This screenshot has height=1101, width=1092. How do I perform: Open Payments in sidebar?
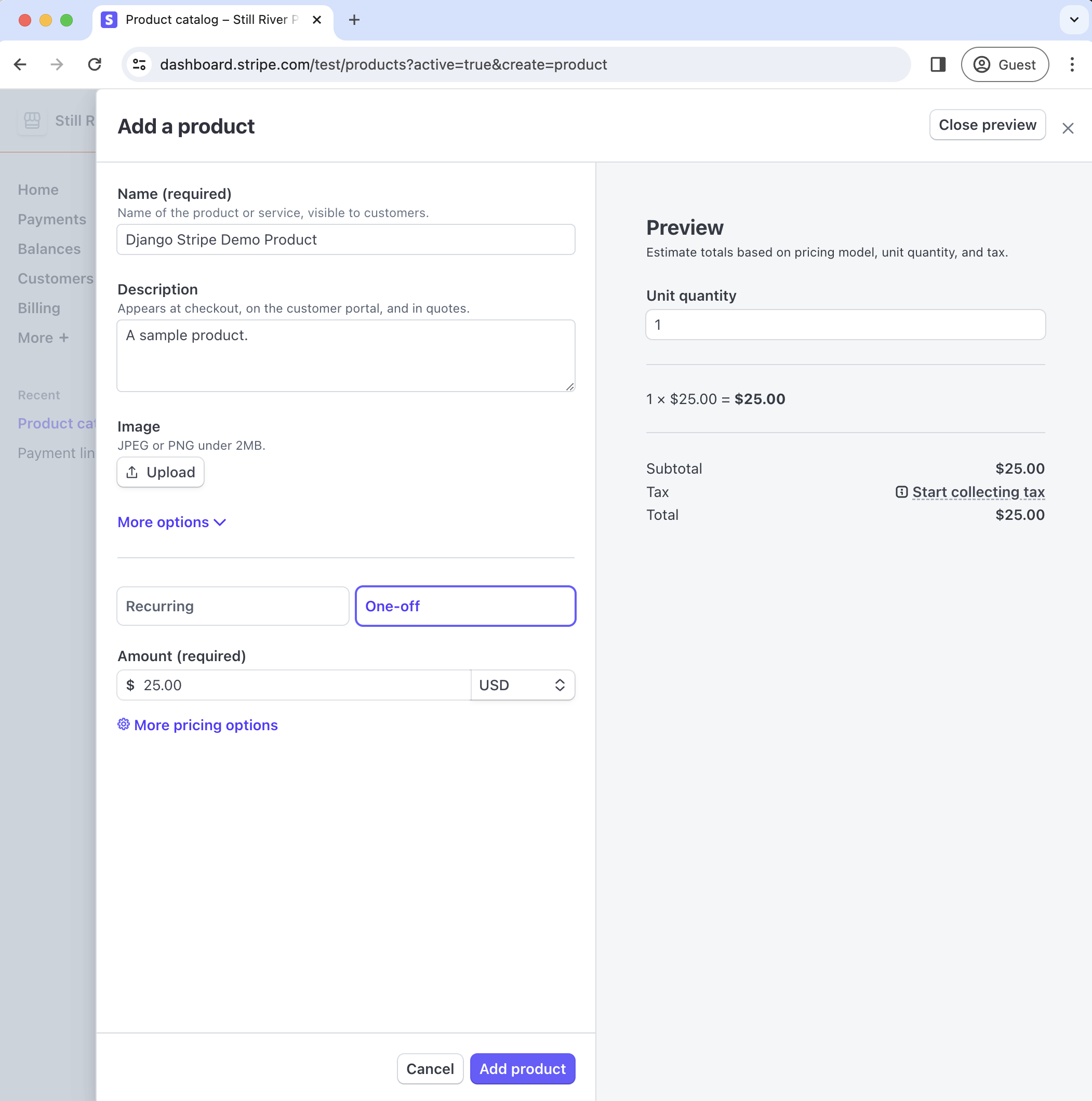coord(52,219)
